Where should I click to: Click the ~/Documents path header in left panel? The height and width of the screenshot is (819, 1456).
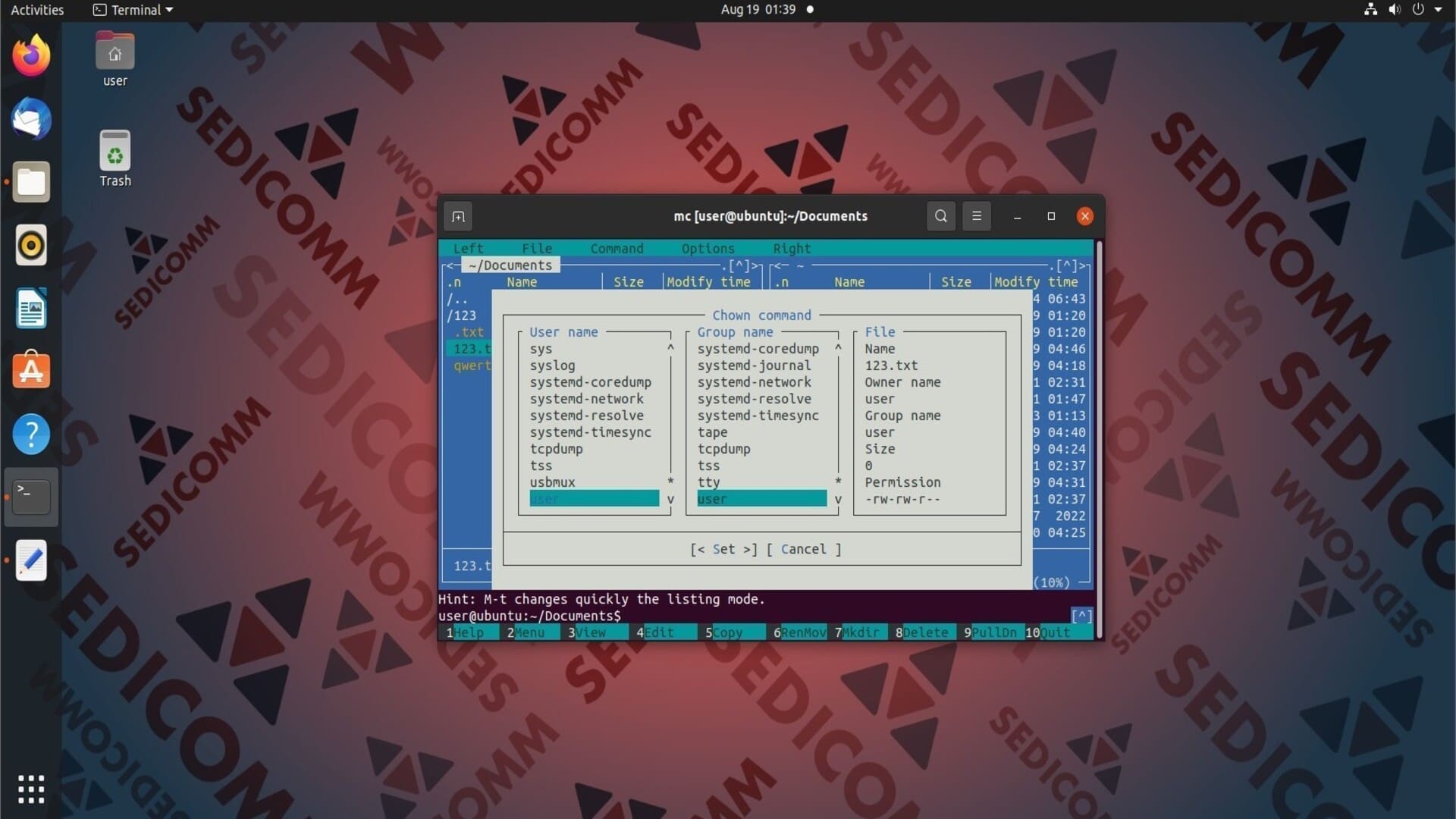[x=510, y=265]
